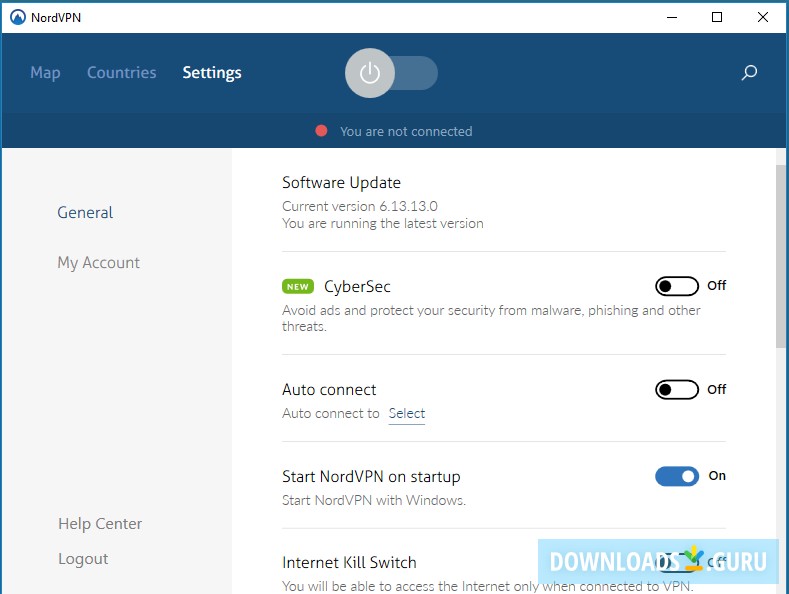The height and width of the screenshot is (594, 789).
Task: Click the 'Auto connect' heading
Action: point(329,390)
